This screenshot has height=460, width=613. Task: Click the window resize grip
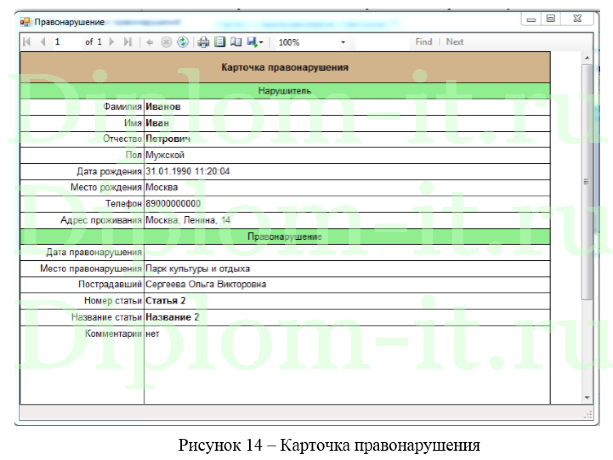pyautogui.click(x=588, y=415)
